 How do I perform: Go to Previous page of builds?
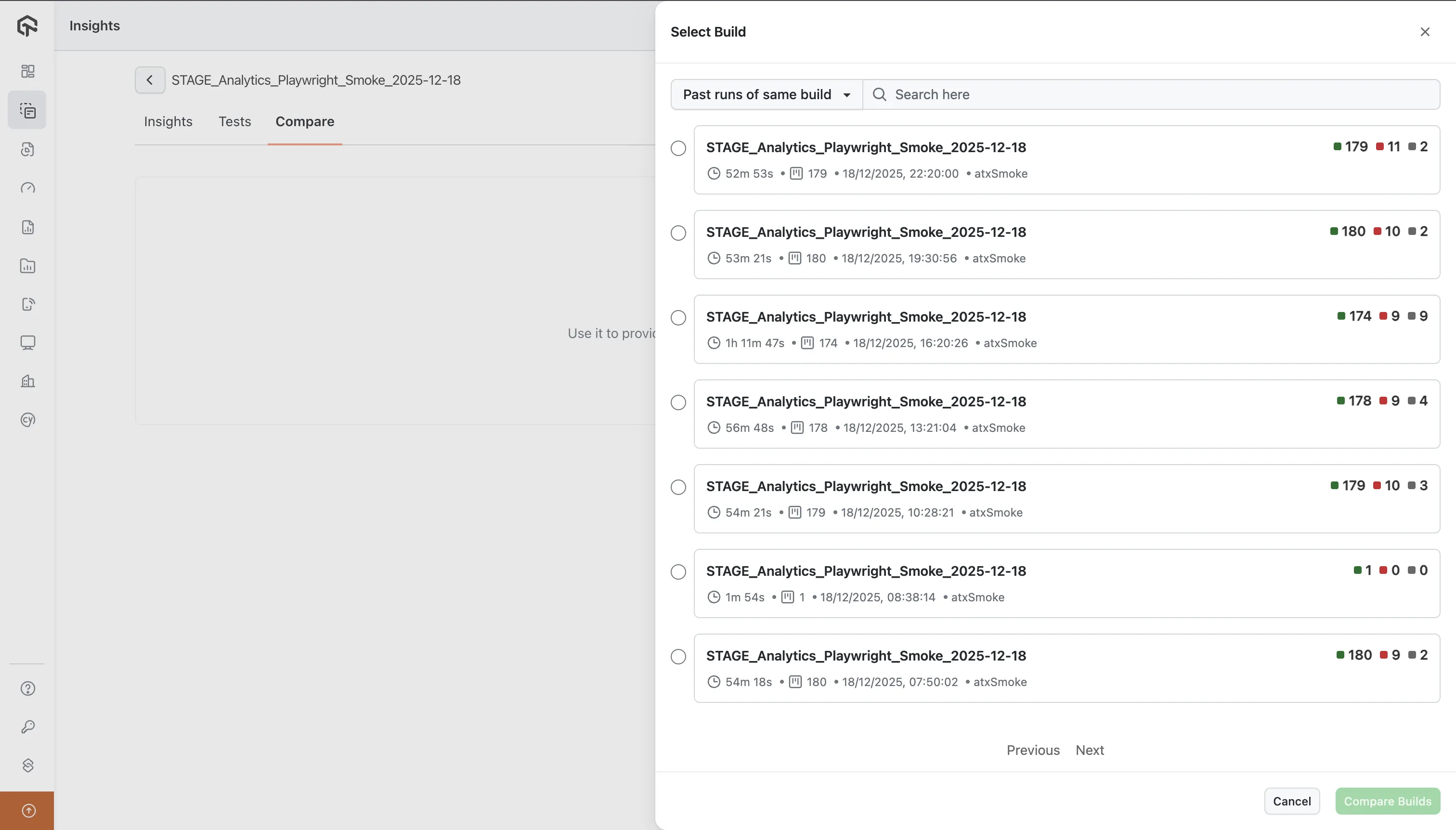[1032, 750]
